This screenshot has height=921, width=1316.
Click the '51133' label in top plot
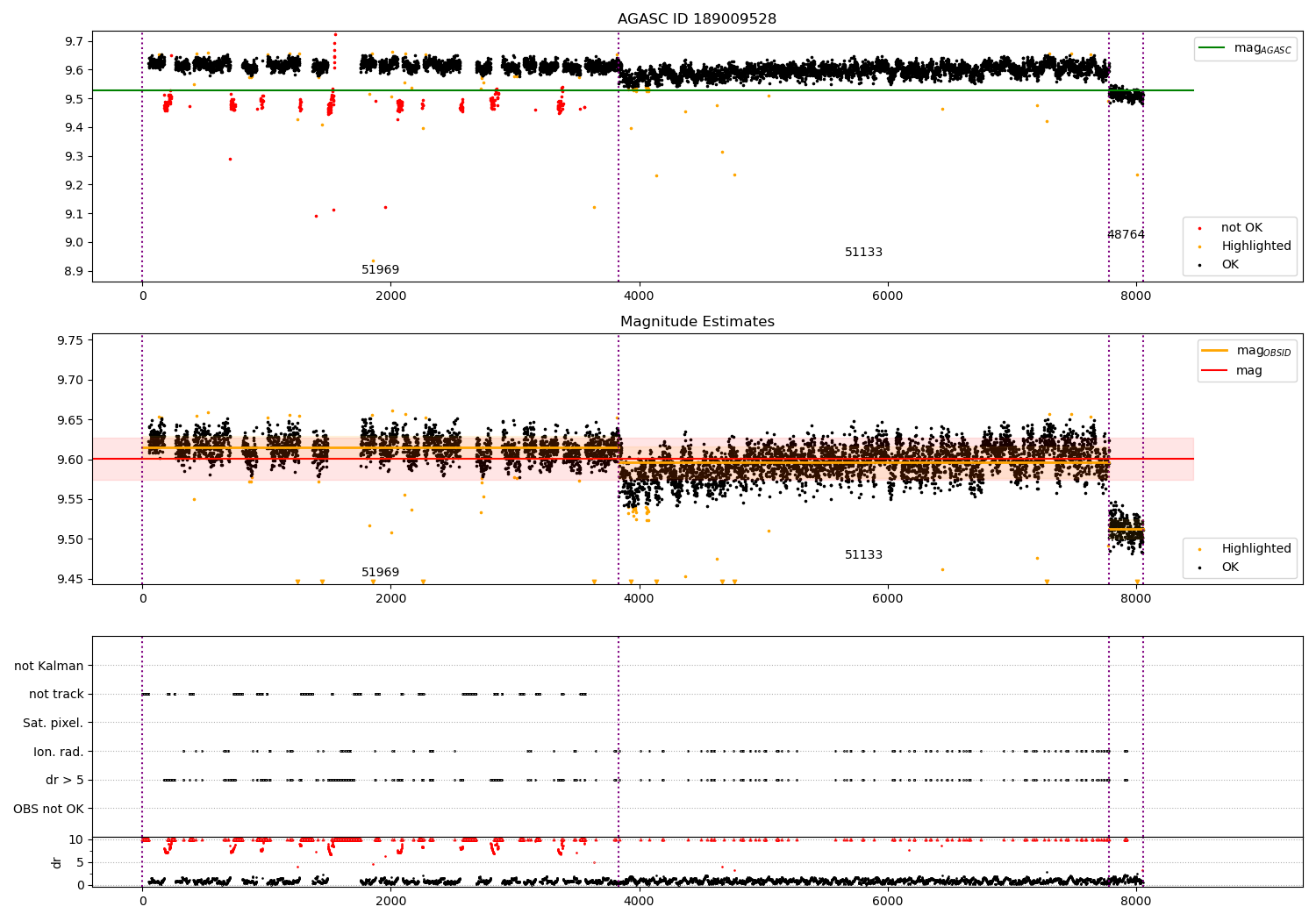(863, 253)
